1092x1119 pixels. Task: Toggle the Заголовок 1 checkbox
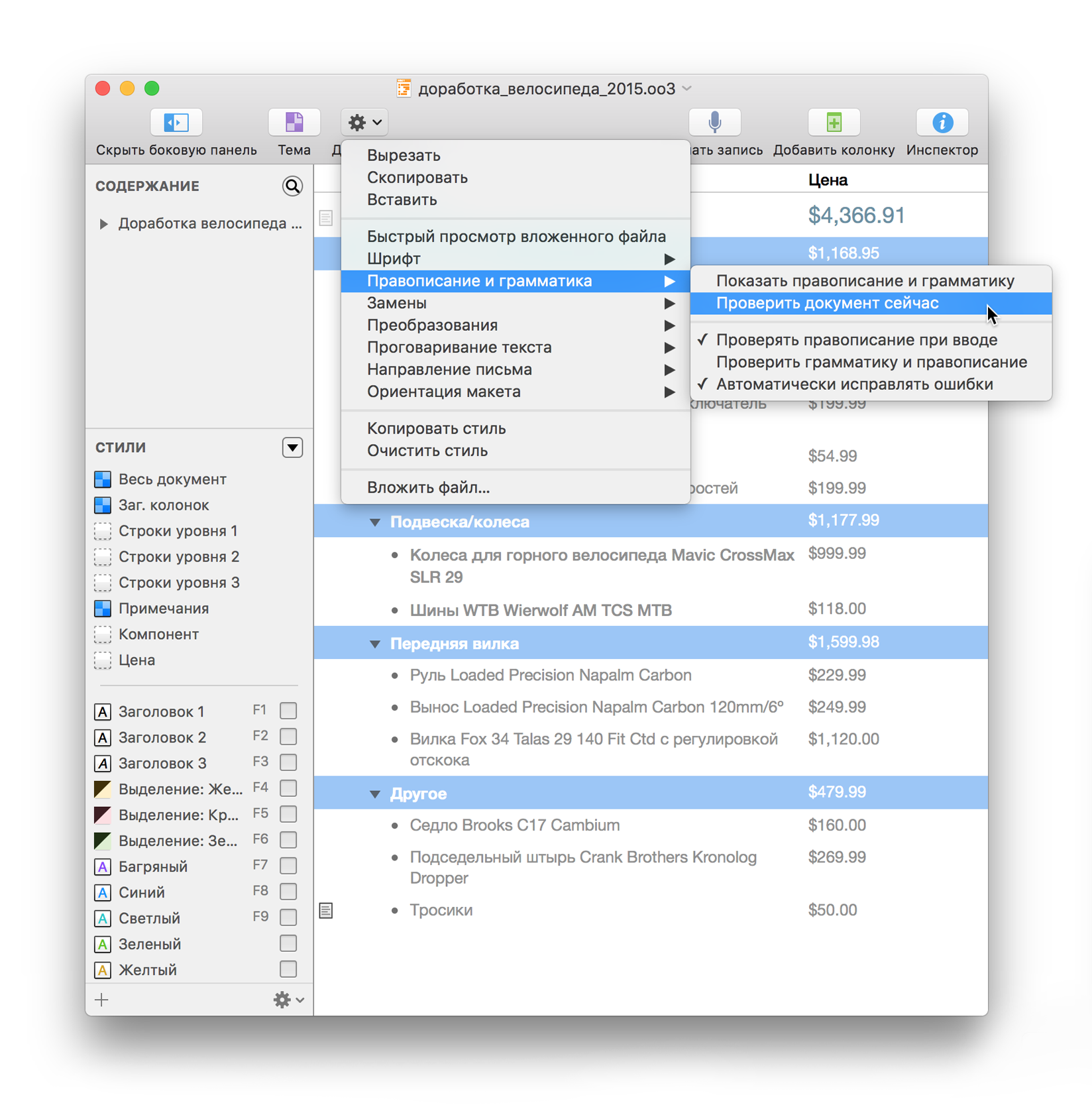pos(288,711)
